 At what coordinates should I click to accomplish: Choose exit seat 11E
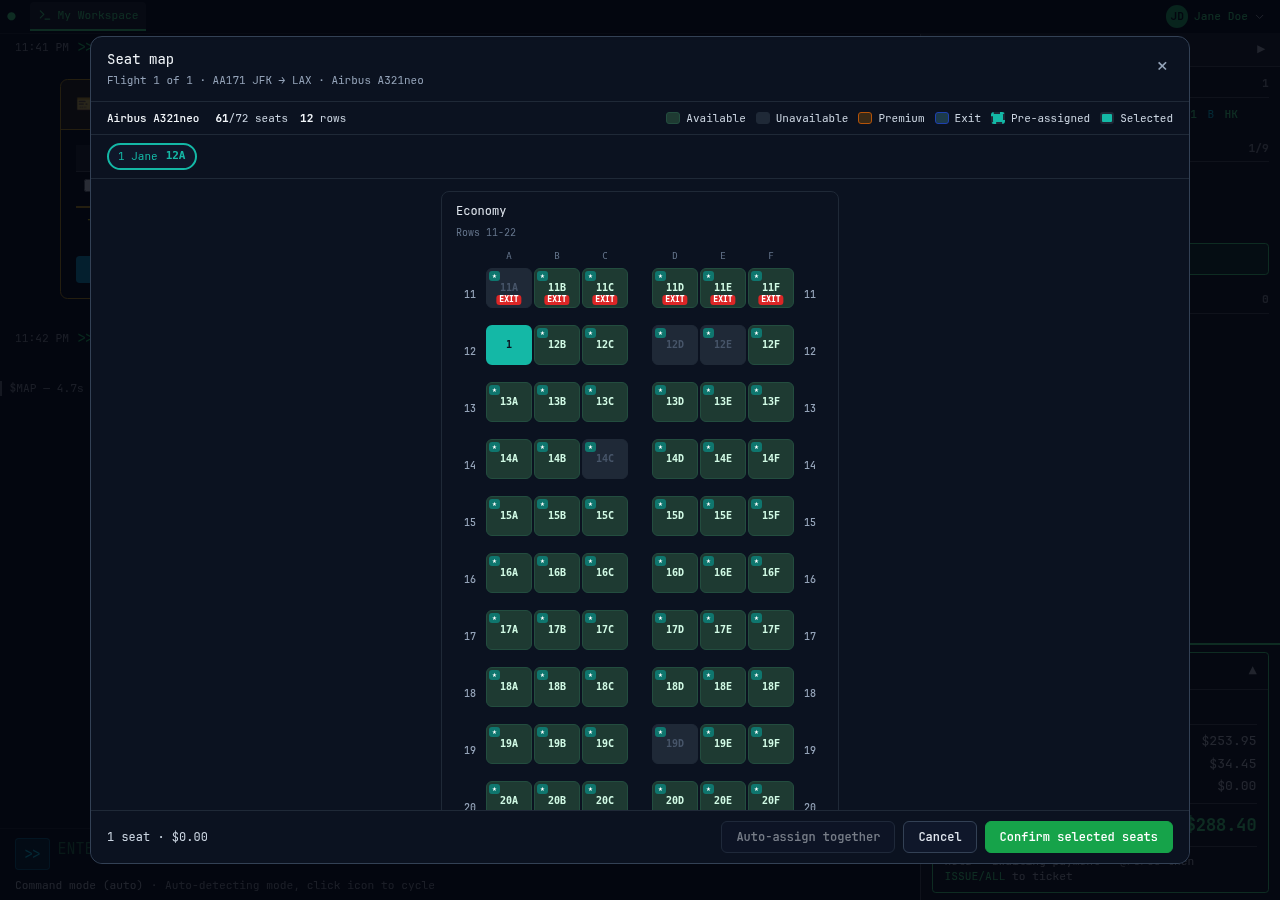click(x=723, y=288)
